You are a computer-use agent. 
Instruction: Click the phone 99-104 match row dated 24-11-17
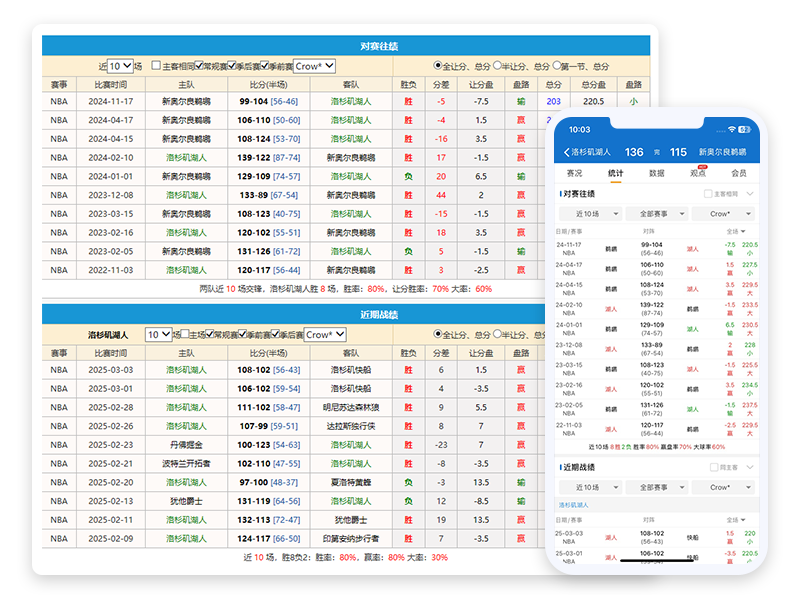coord(657,249)
